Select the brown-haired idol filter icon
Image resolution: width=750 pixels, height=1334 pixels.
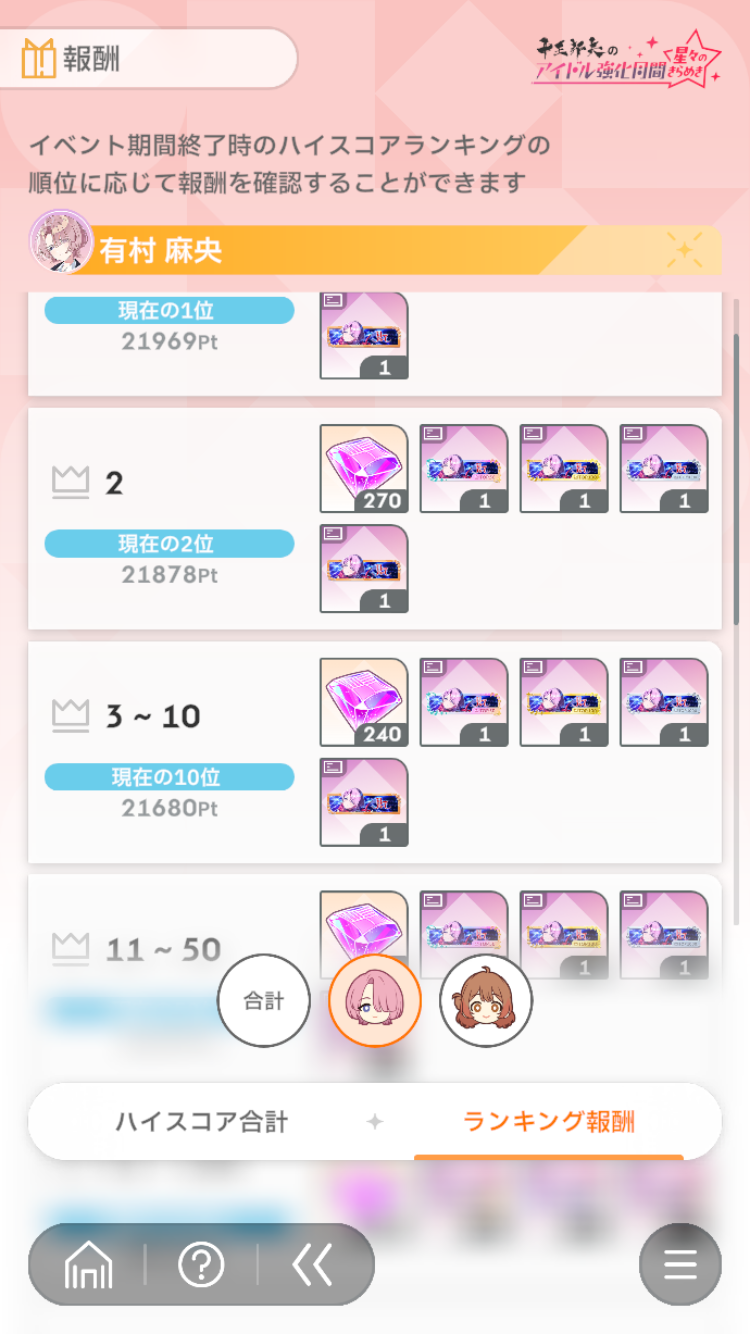click(486, 1001)
